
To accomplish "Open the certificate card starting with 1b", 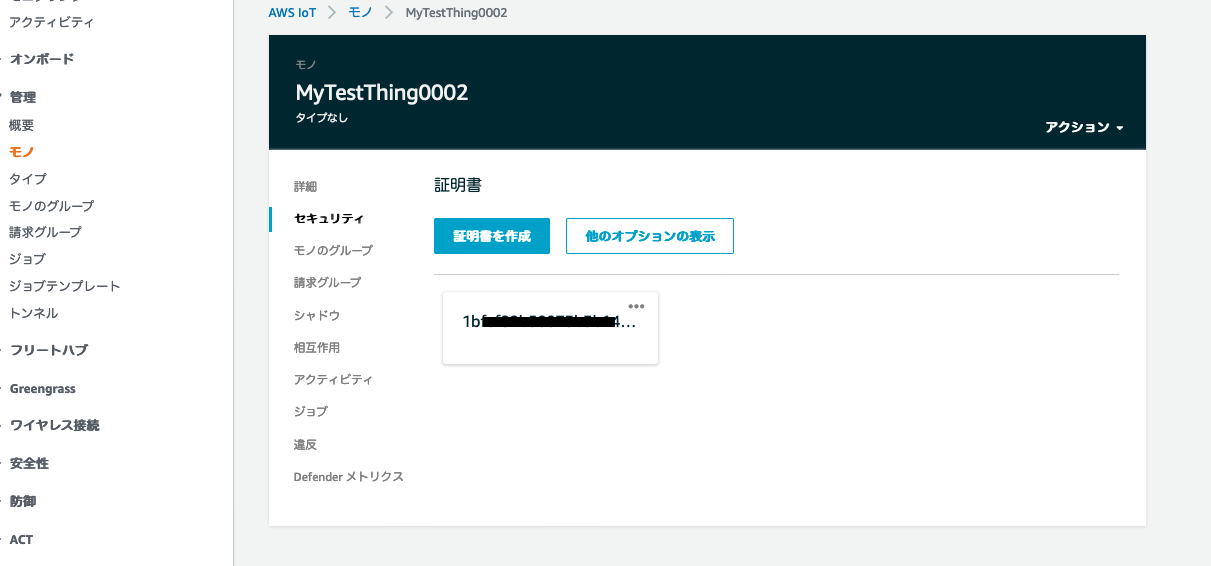I will (x=550, y=328).
